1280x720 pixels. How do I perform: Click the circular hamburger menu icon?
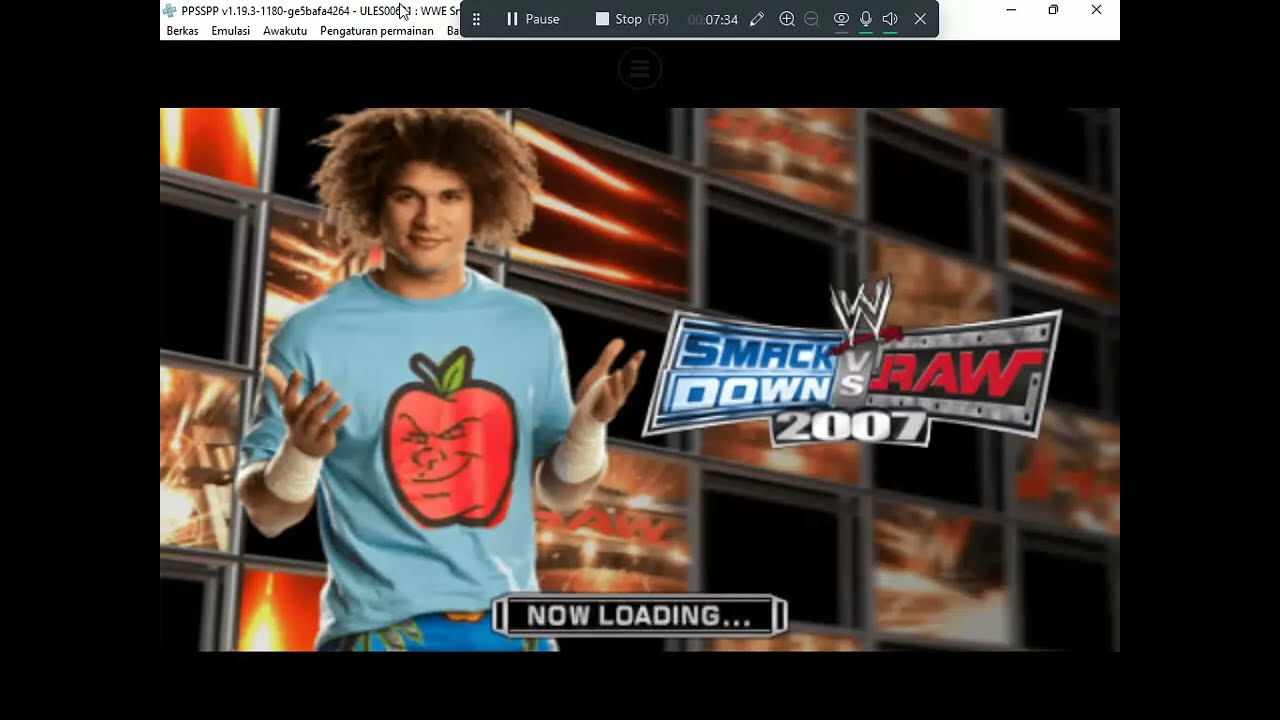click(x=640, y=69)
